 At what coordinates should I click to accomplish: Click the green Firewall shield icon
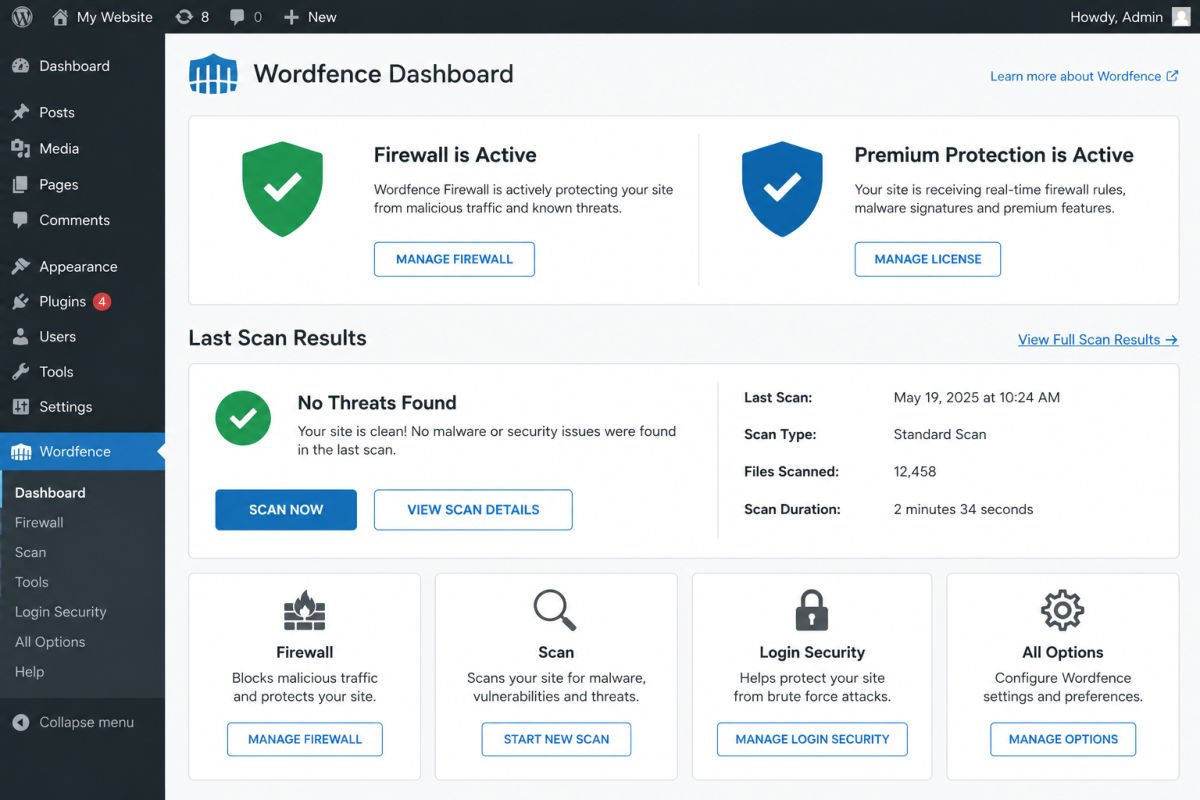[x=282, y=188]
